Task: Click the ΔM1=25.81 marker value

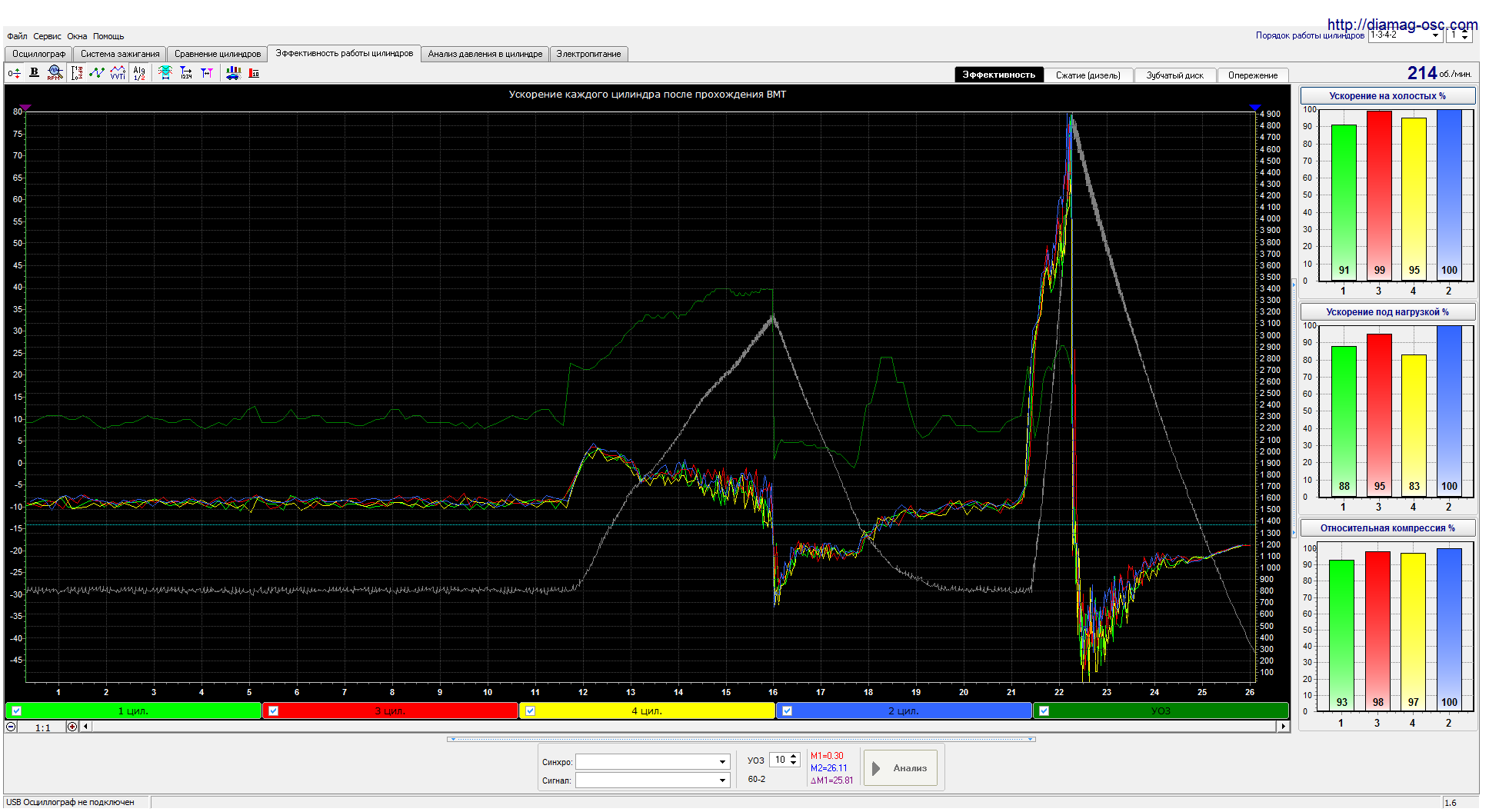Action: pos(831,780)
